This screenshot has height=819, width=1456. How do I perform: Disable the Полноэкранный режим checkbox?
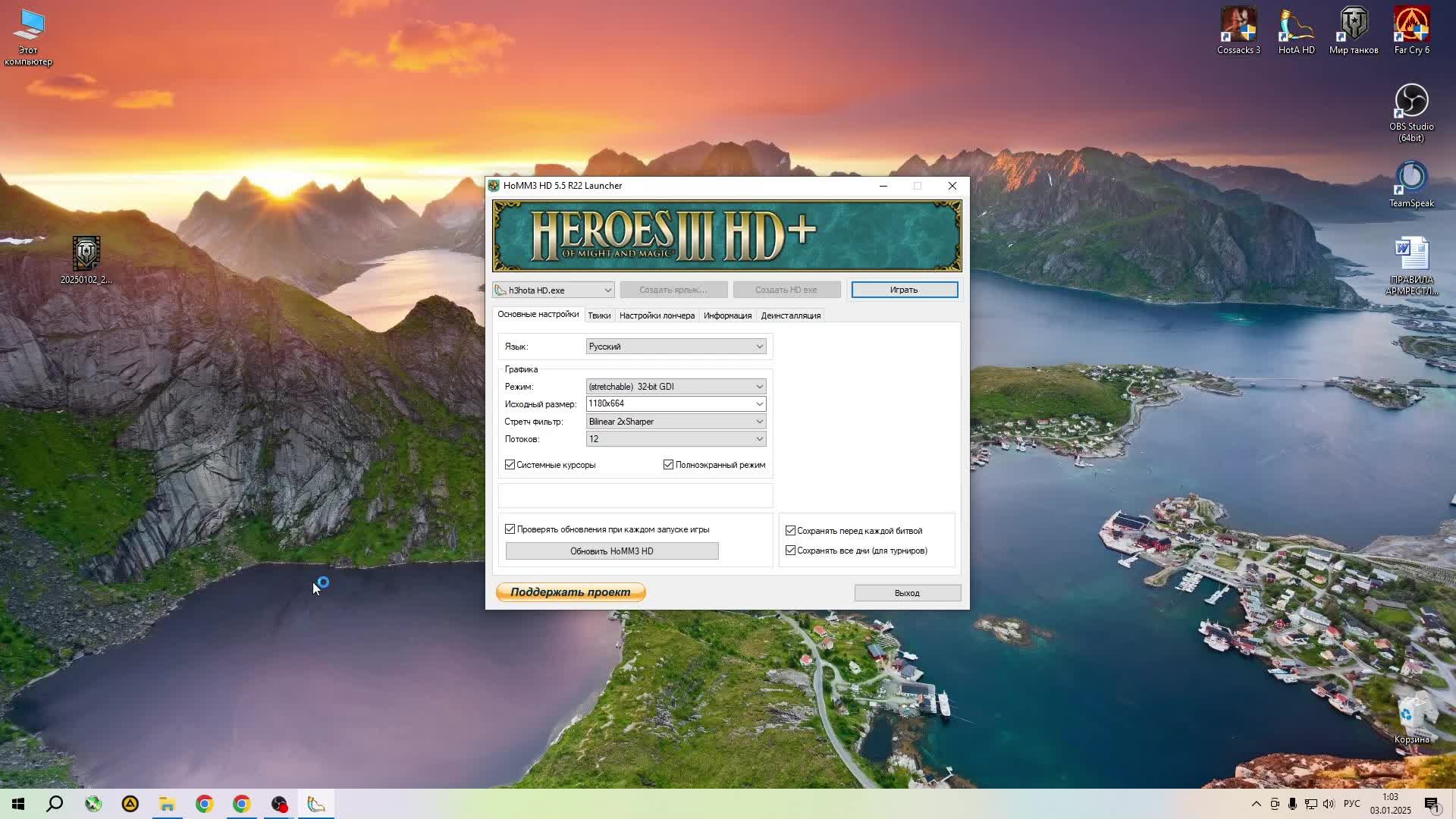click(x=669, y=465)
